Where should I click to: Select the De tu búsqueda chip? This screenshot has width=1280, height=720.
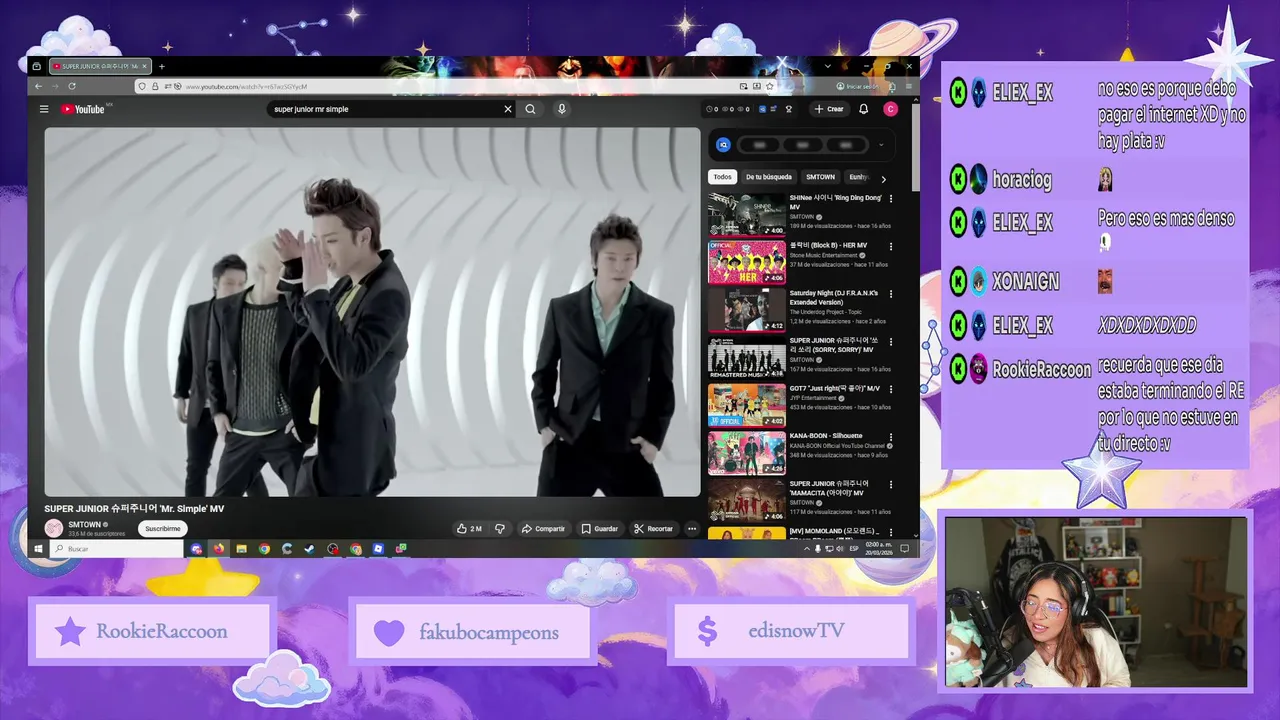point(769,177)
